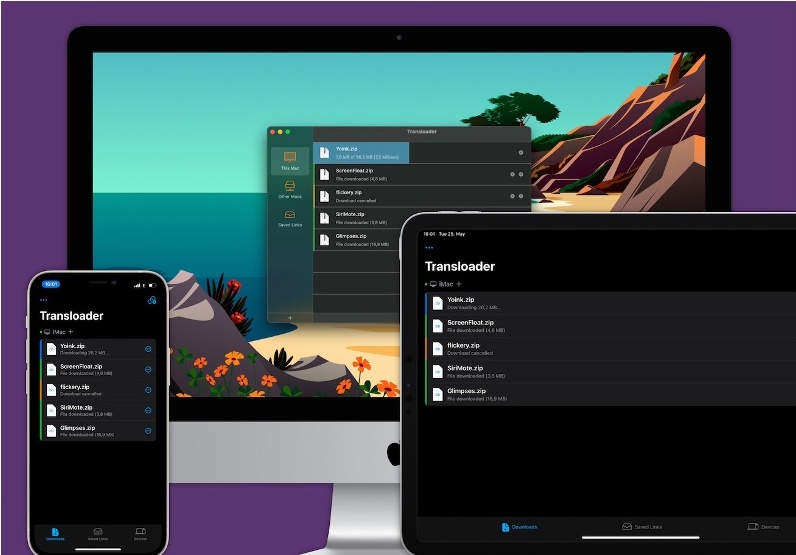
Task: Select flickery.zip name in Mac window
Action: tap(349, 192)
